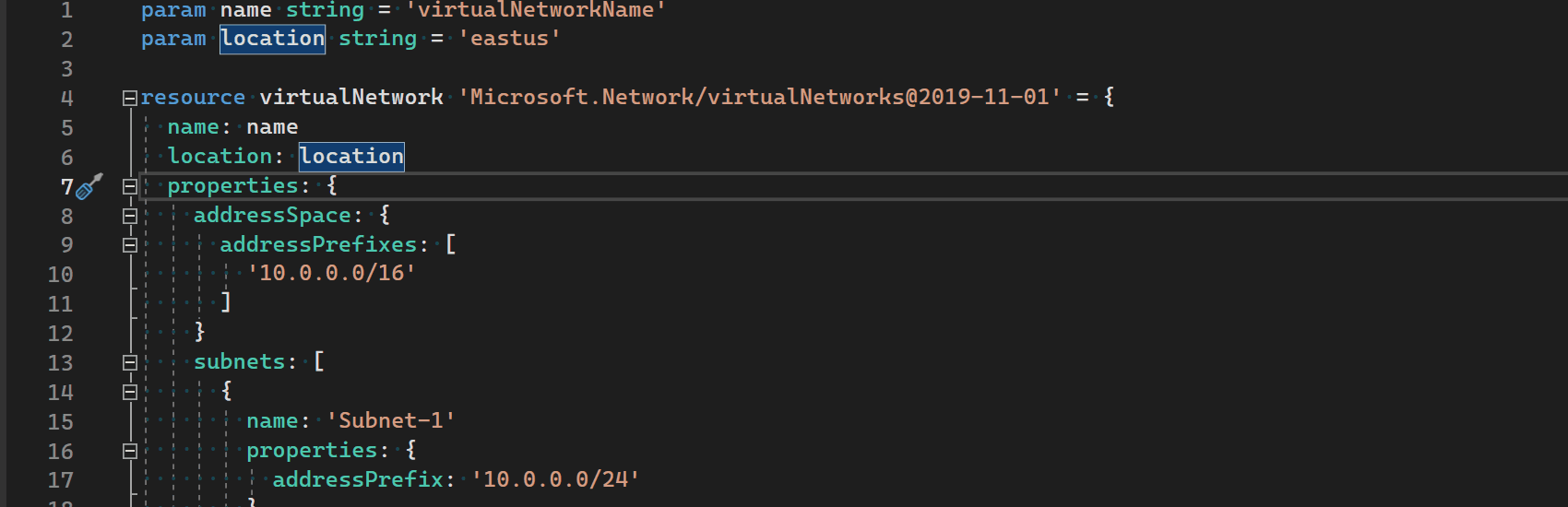1568x507 pixels.
Task: Fold the addressSpace section
Action: (x=130, y=216)
